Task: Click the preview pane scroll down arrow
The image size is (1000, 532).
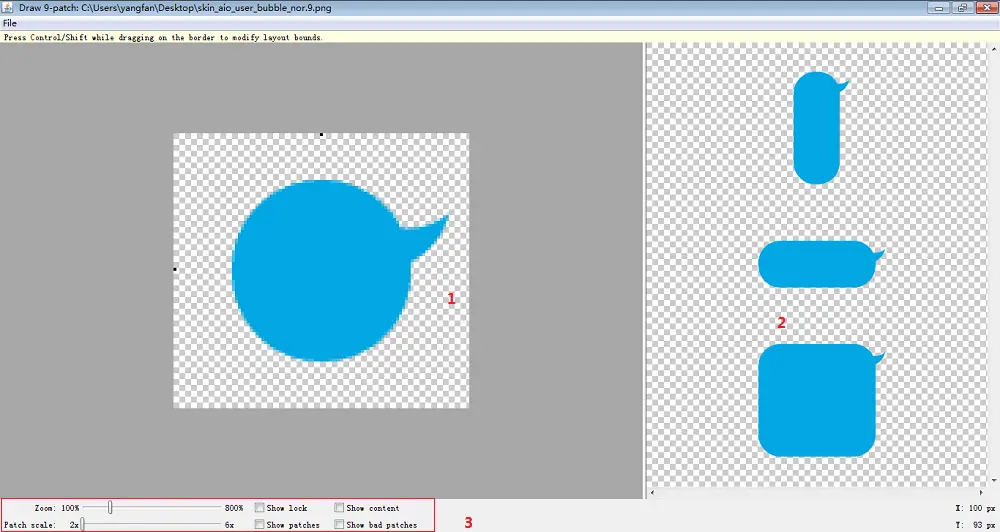Action: click(994, 480)
